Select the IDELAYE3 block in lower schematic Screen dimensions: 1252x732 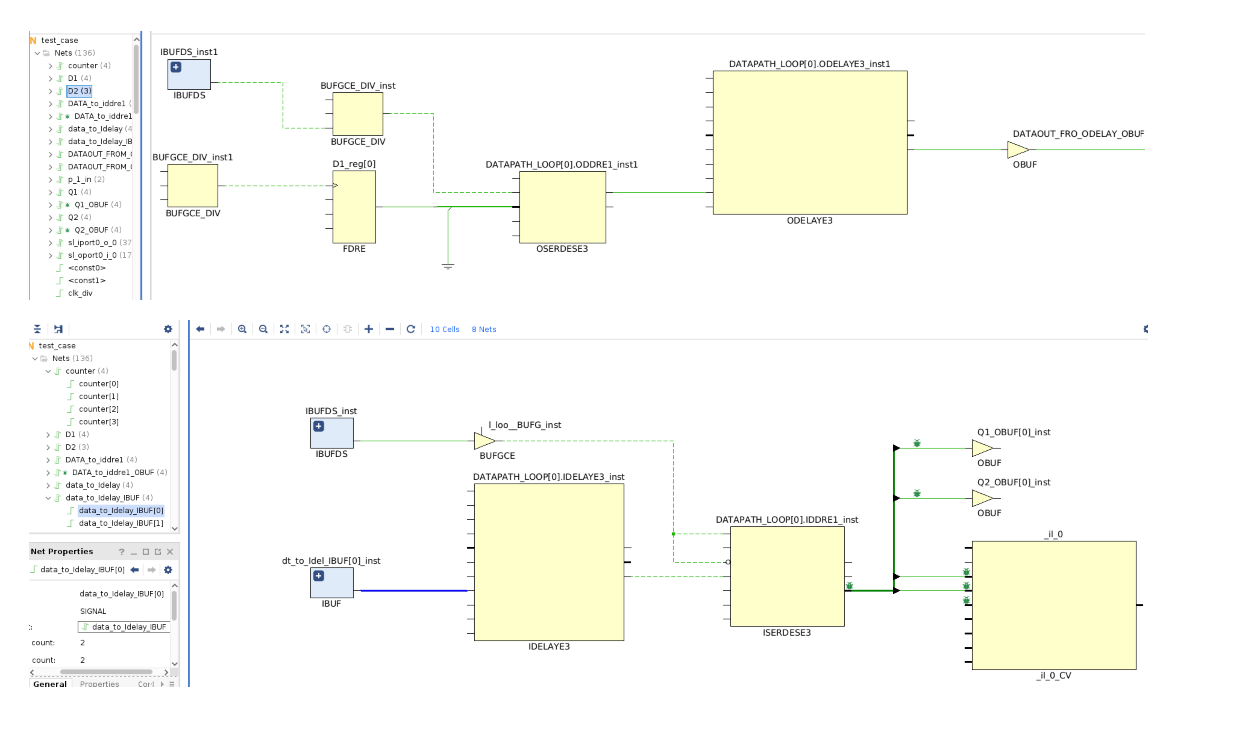(x=549, y=562)
